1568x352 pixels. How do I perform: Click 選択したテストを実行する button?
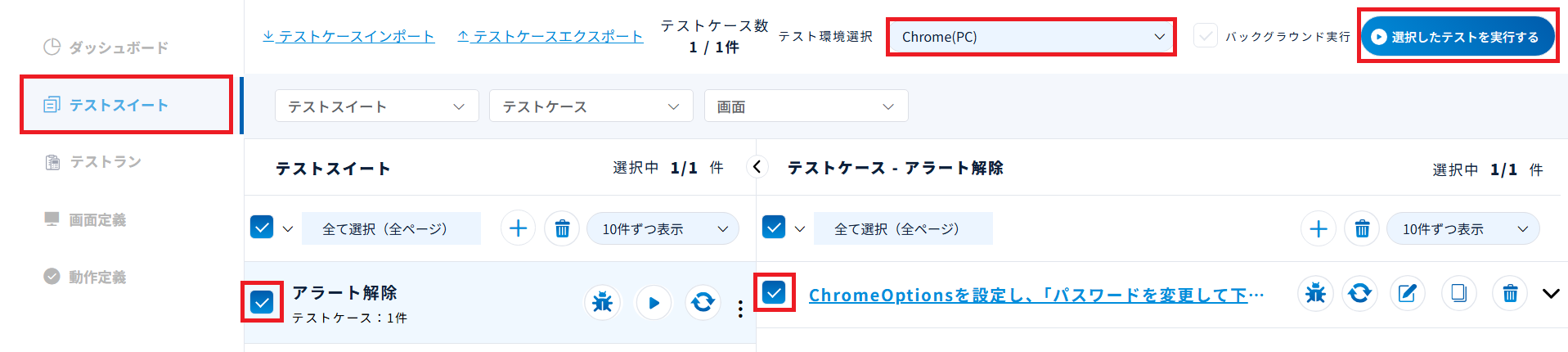[x=1457, y=37]
